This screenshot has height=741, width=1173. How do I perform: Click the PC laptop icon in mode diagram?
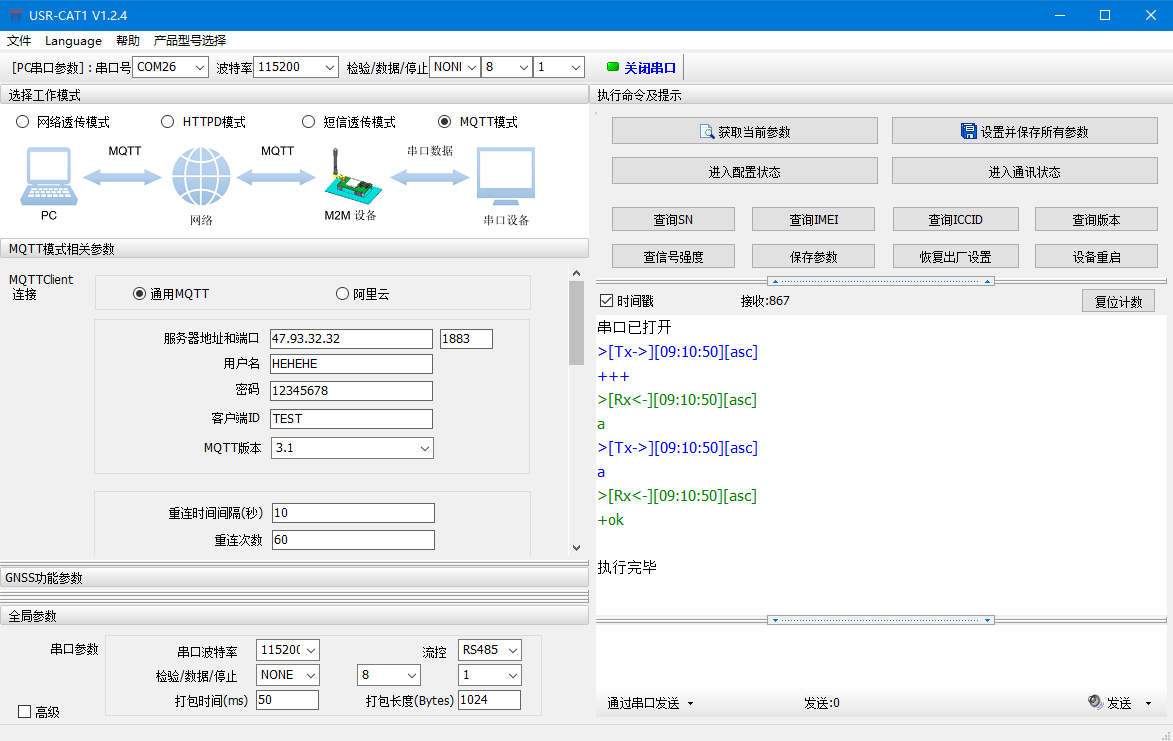click(x=48, y=176)
